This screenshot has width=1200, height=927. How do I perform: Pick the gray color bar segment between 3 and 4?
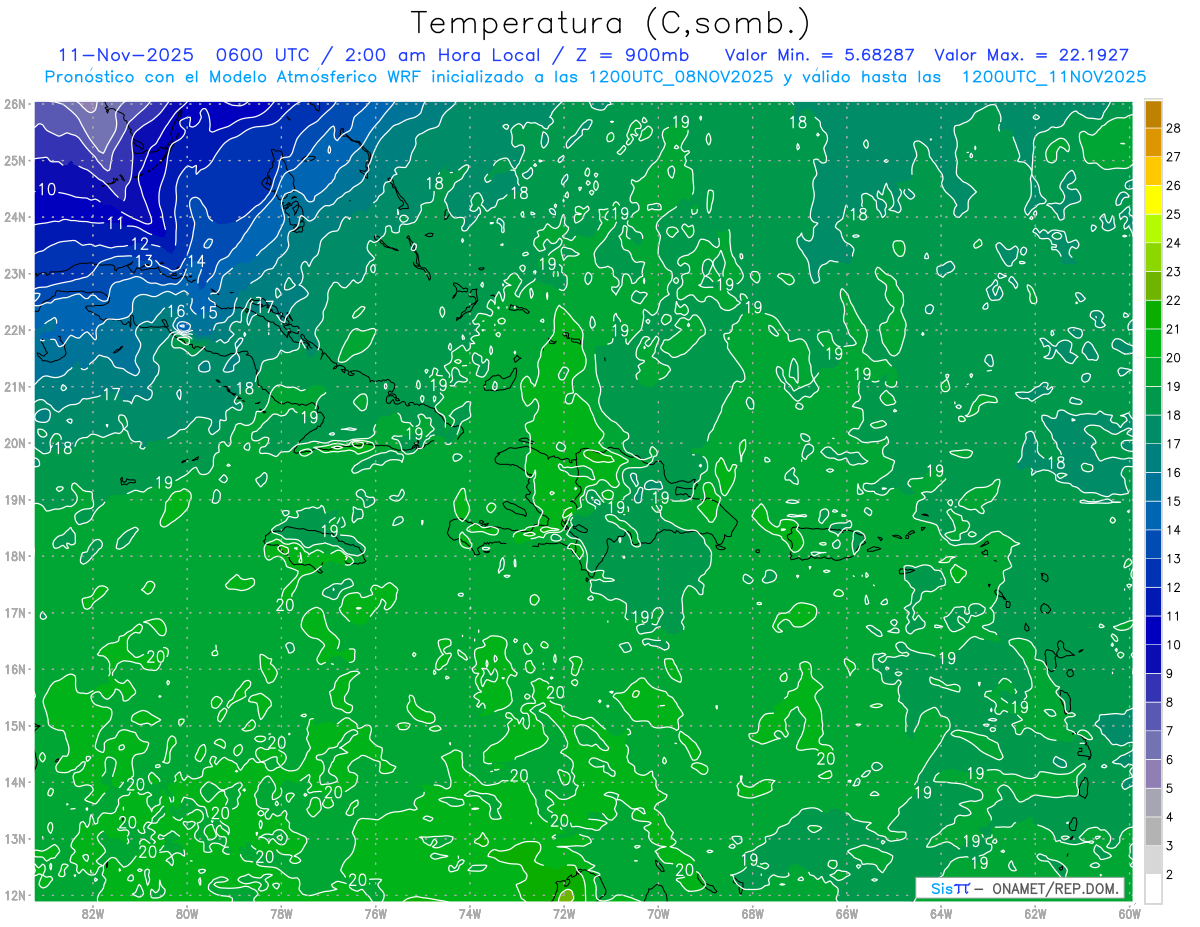(x=1153, y=831)
